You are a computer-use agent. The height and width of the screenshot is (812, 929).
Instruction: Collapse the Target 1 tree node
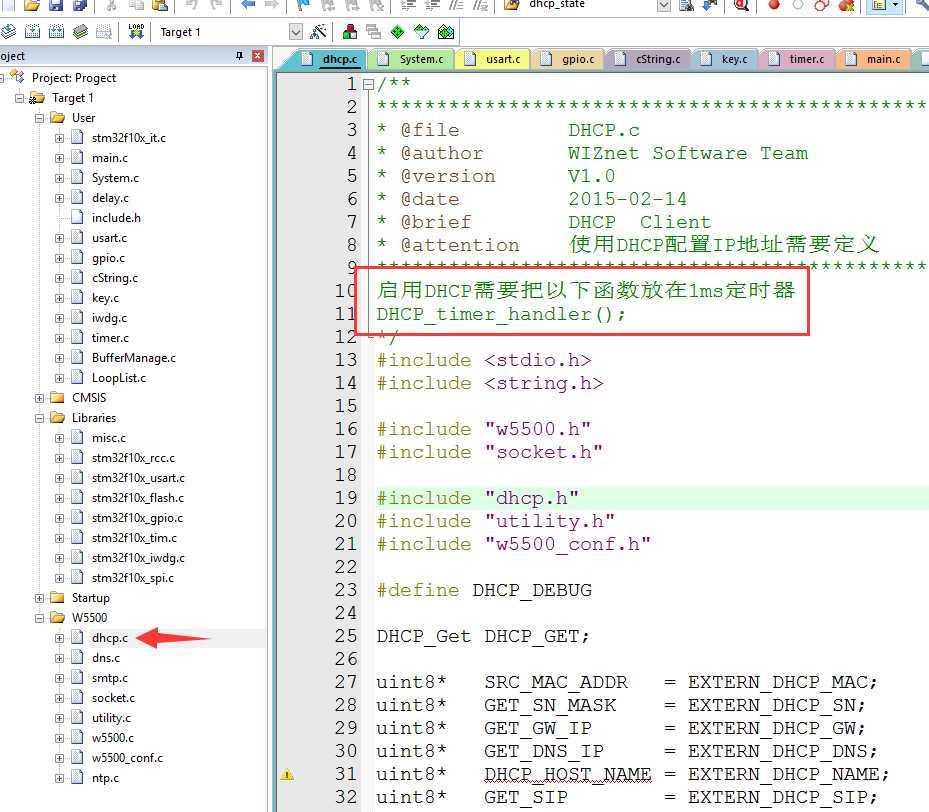click(x=20, y=98)
